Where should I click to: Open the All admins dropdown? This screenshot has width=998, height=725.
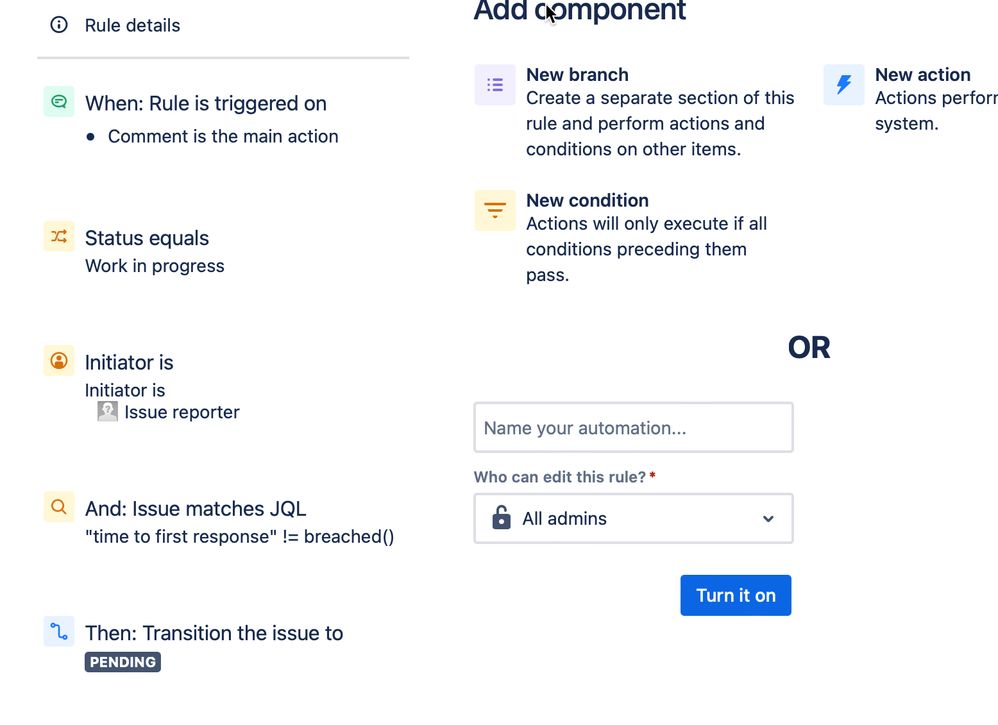(x=633, y=519)
